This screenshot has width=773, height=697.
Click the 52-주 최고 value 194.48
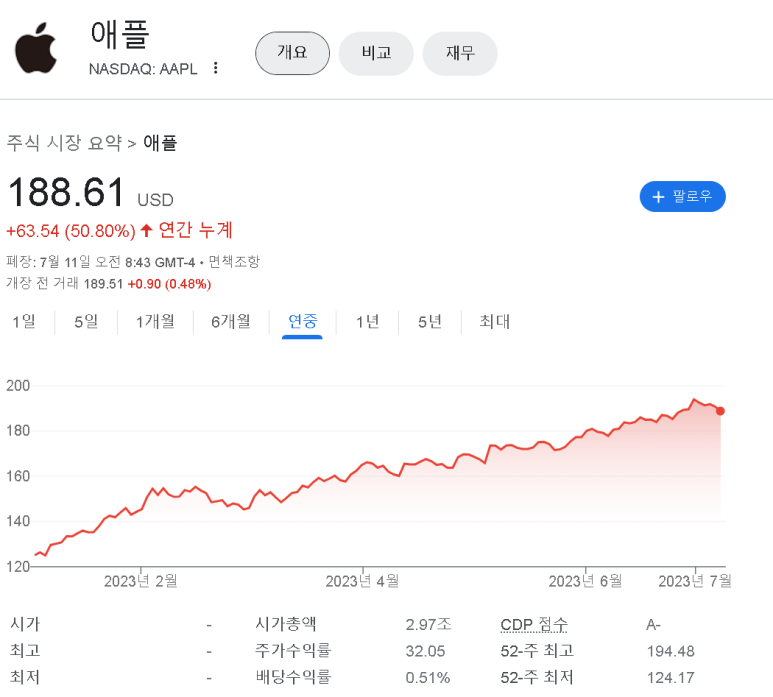point(670,651)
